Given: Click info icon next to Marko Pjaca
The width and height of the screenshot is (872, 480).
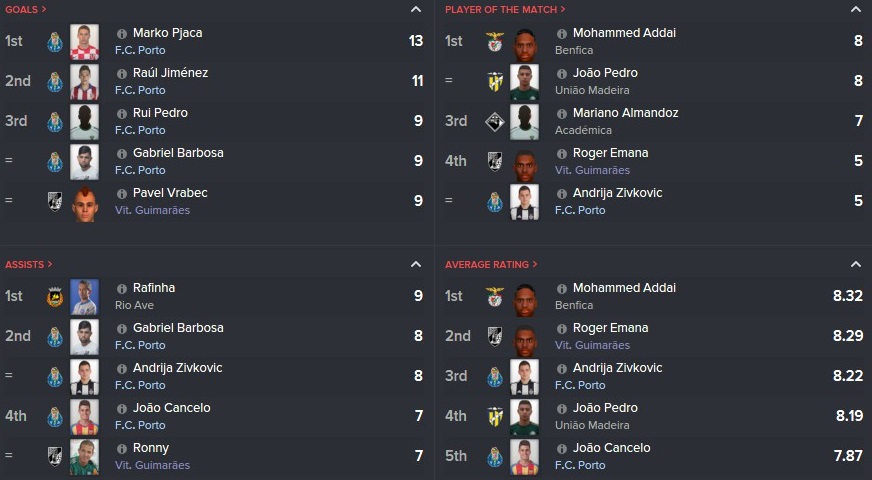Looking at the screenshot, I should coord(122,34).
